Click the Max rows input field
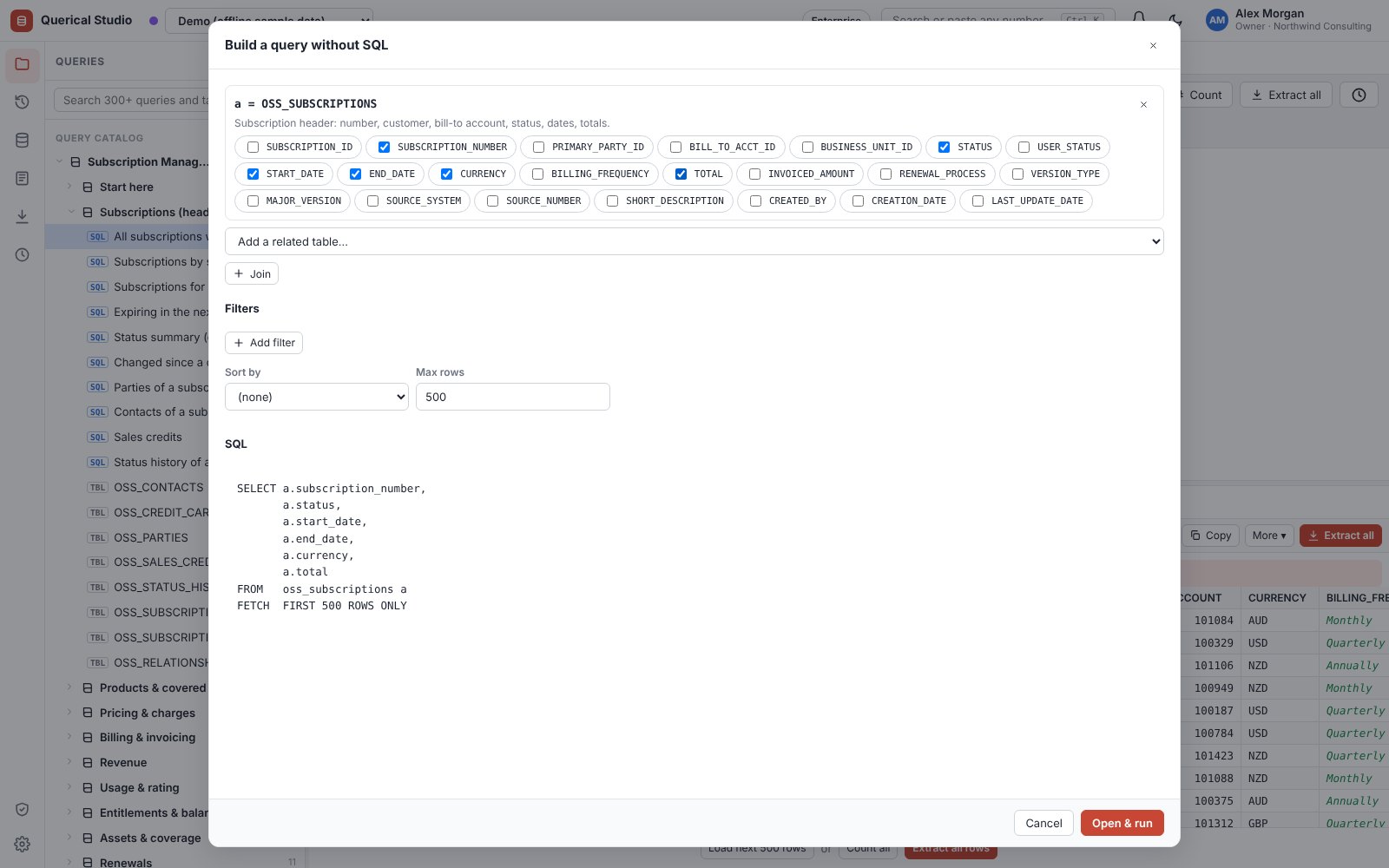 (513, 397)
